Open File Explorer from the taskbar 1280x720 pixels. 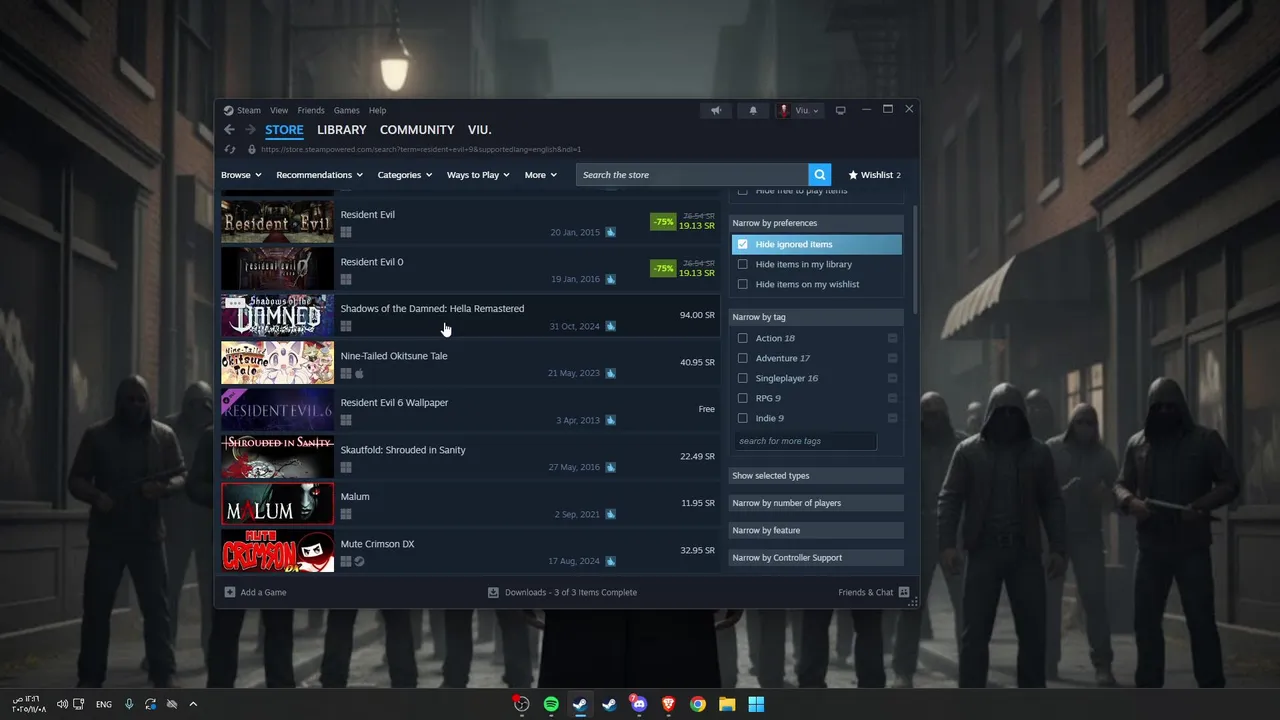pos(727,704)
